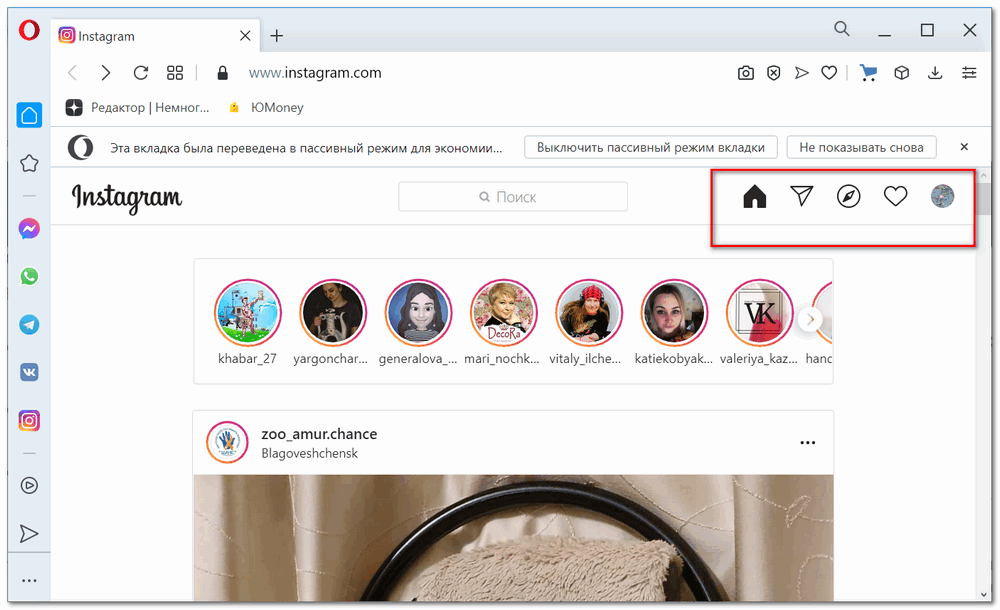1000x610 pixels.
Task: Add page to bookmarks with heart icon
Action: coord(829,73)
